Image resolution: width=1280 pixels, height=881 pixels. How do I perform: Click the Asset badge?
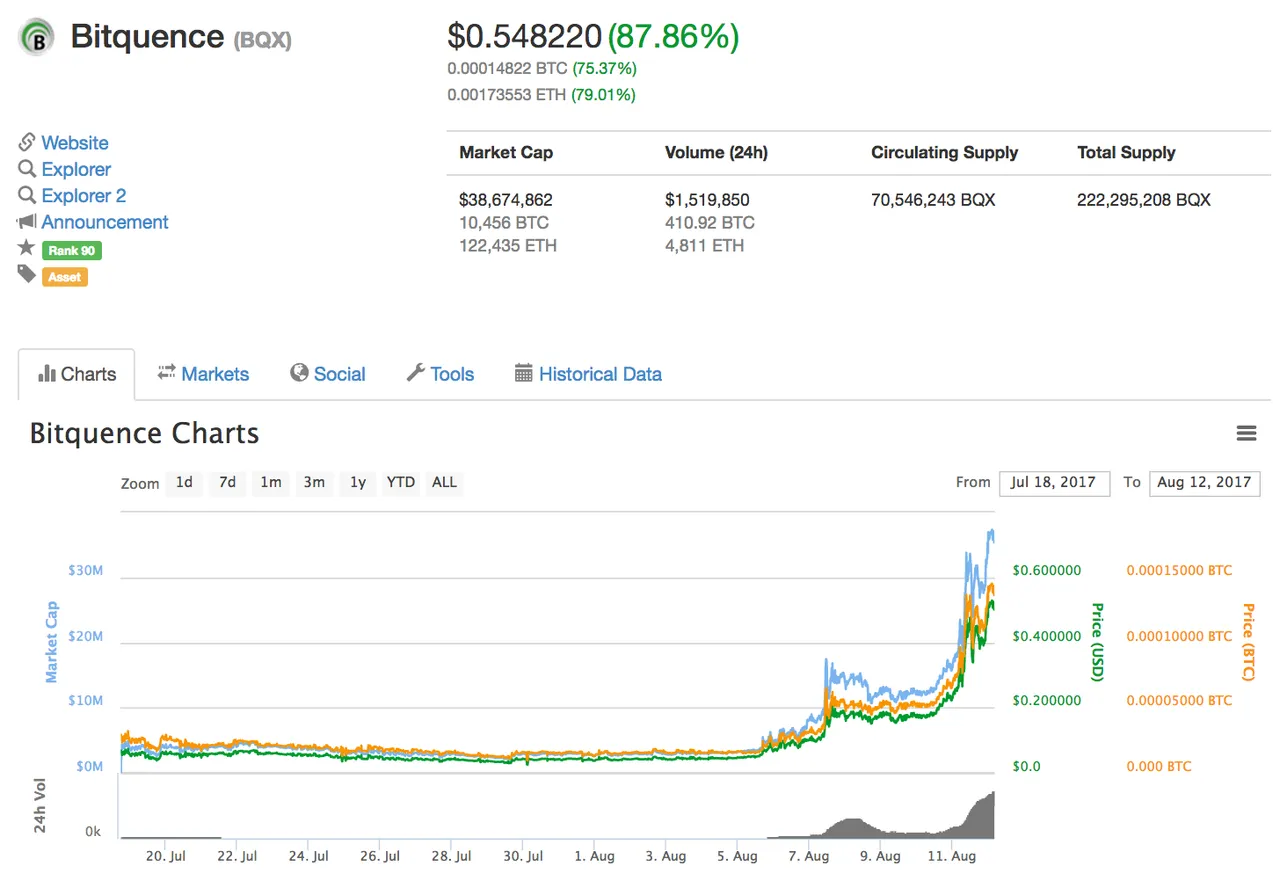click(x=65, y=277)
